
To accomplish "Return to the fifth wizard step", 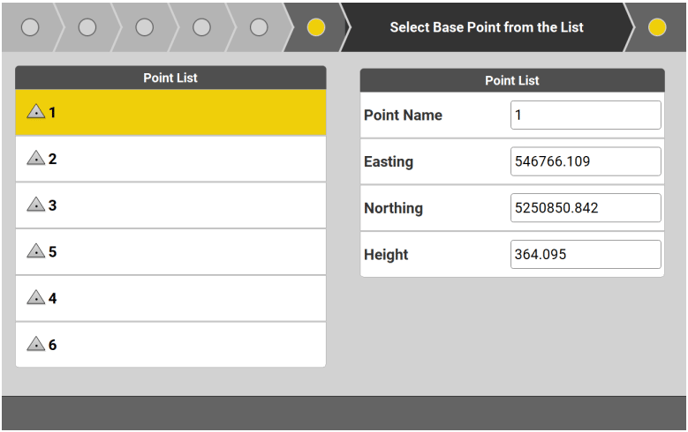I will [x=258, y=28].
